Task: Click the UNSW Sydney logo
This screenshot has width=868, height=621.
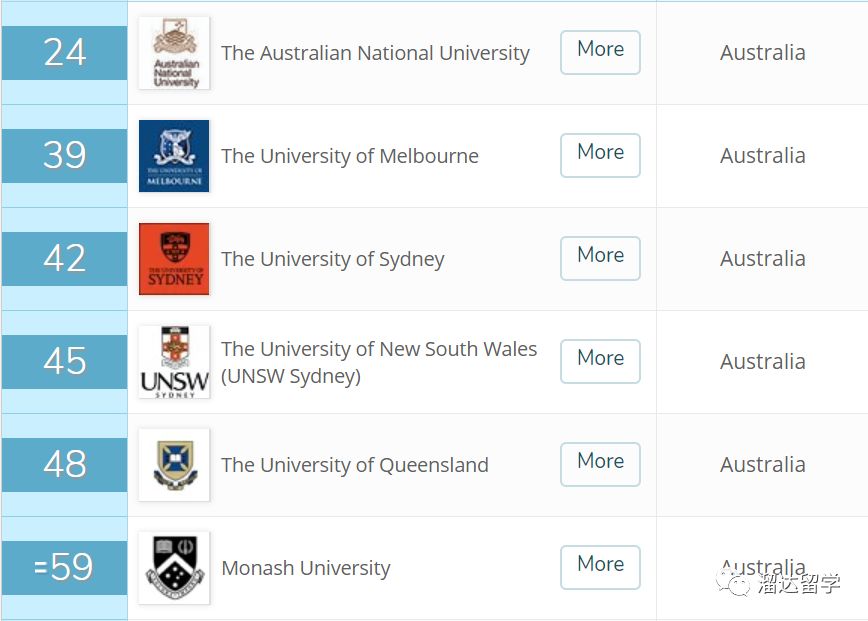Action: 174,362
